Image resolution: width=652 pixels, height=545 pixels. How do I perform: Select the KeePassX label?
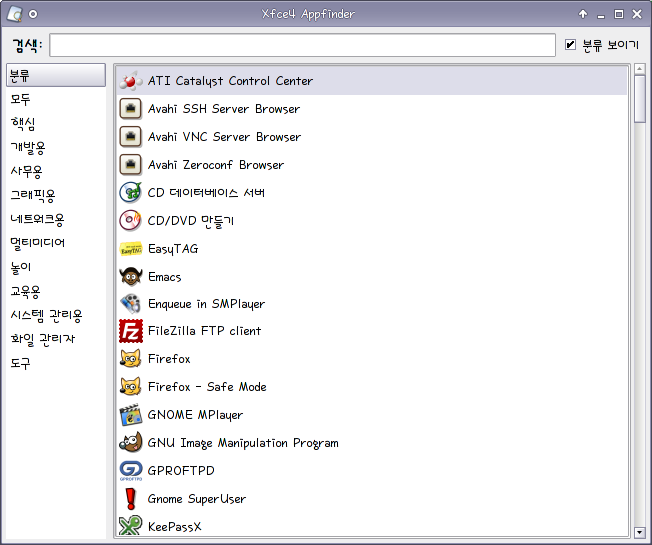click(175, 527)
